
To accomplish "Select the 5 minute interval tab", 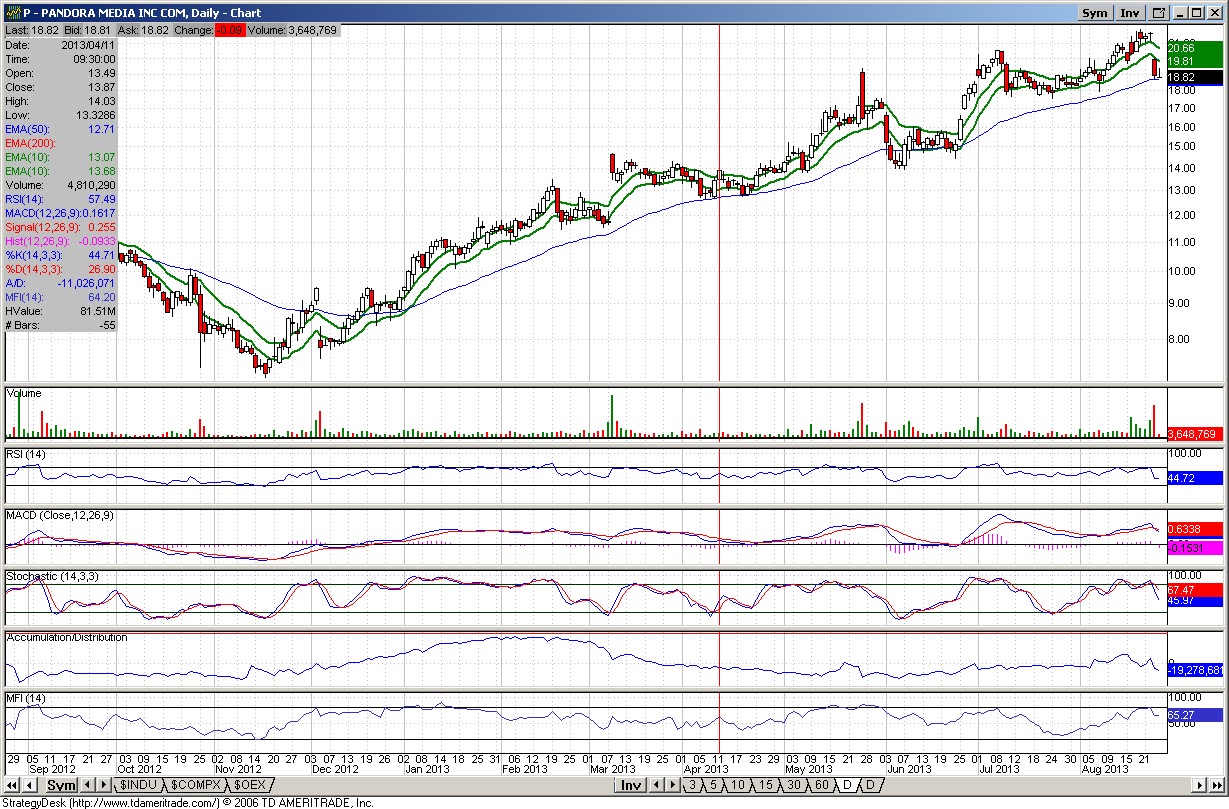I will [x=713, y=785].
